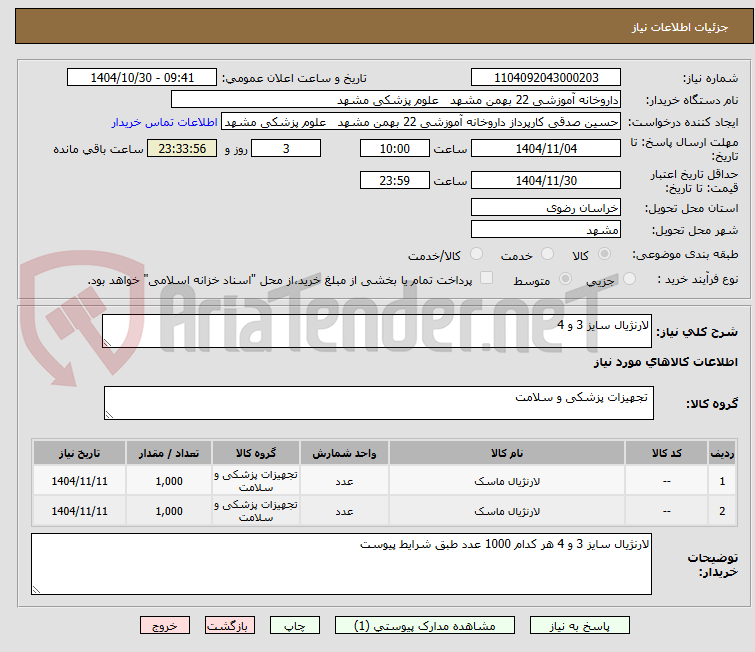
Task: Click the واحد شمارش column header
Action: point(344,453)
